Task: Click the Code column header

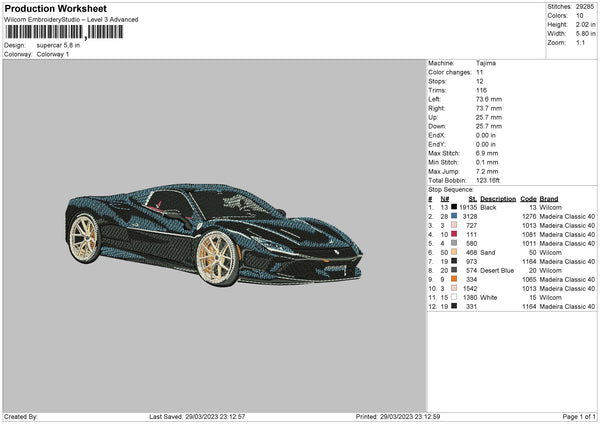Action: click(529, 198)
